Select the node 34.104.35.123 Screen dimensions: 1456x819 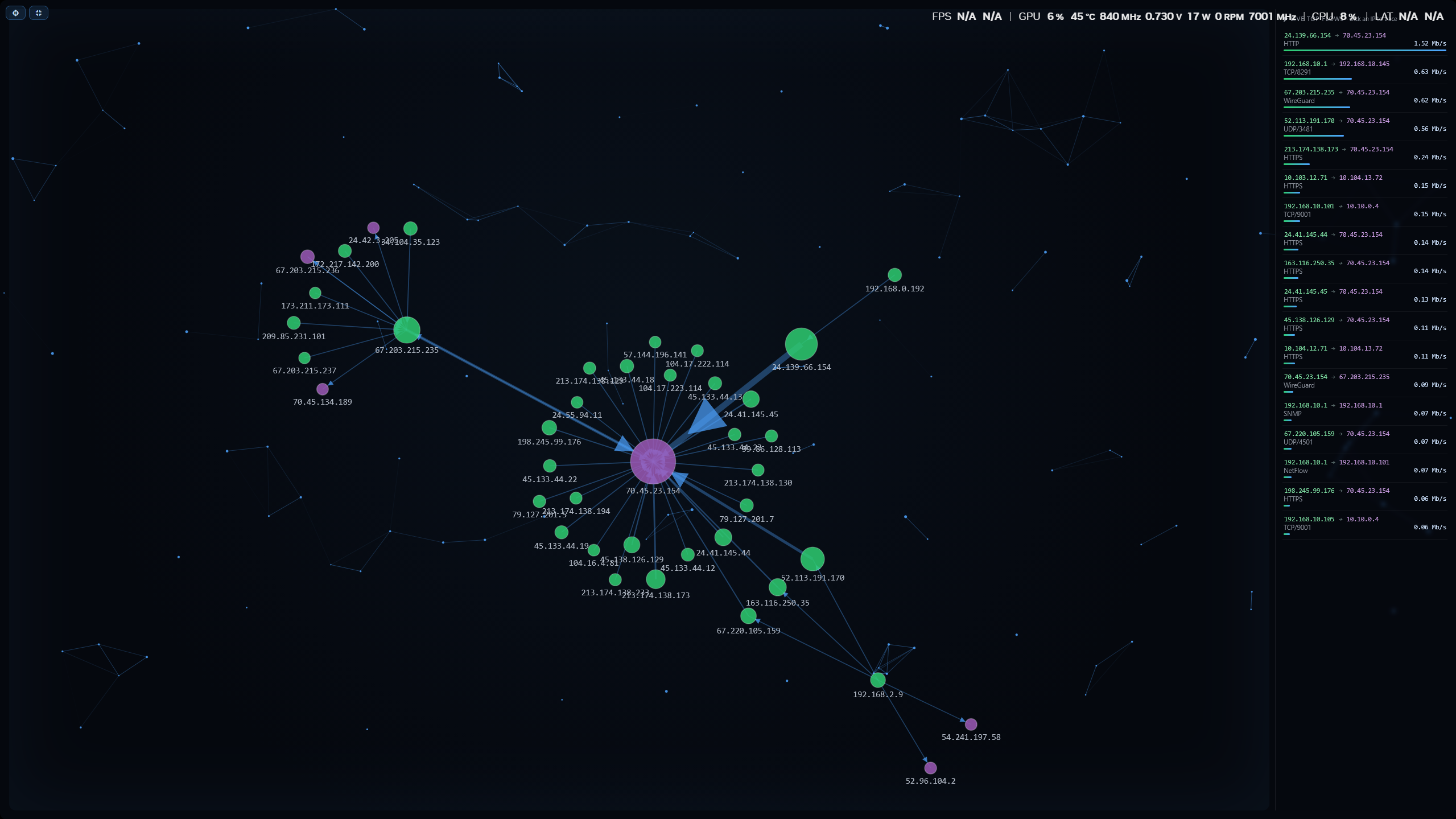click(x=410, y=228)
